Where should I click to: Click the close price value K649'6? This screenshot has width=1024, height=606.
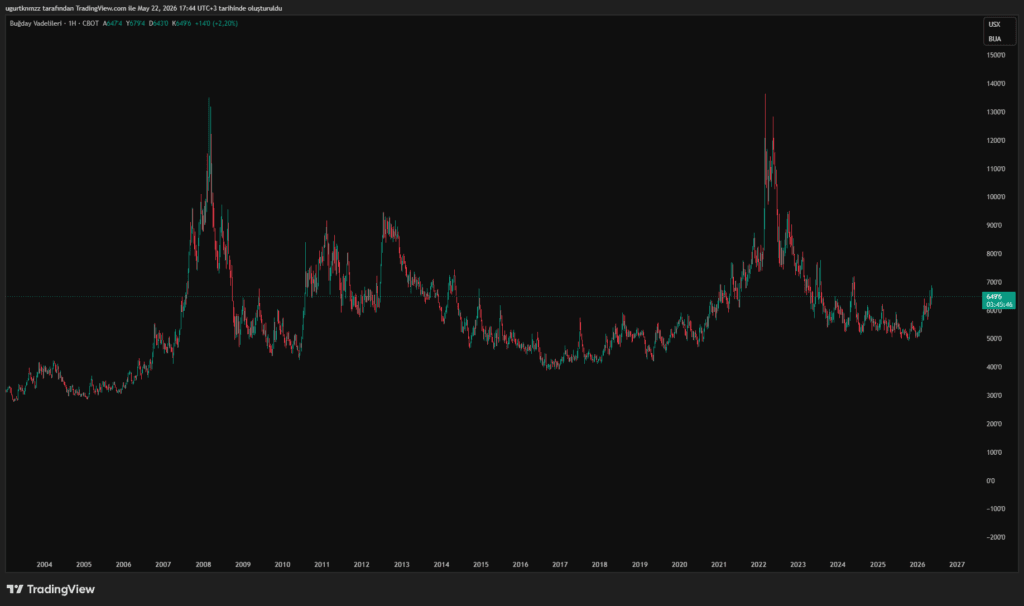pyautogui.click(x=182, y=24)
